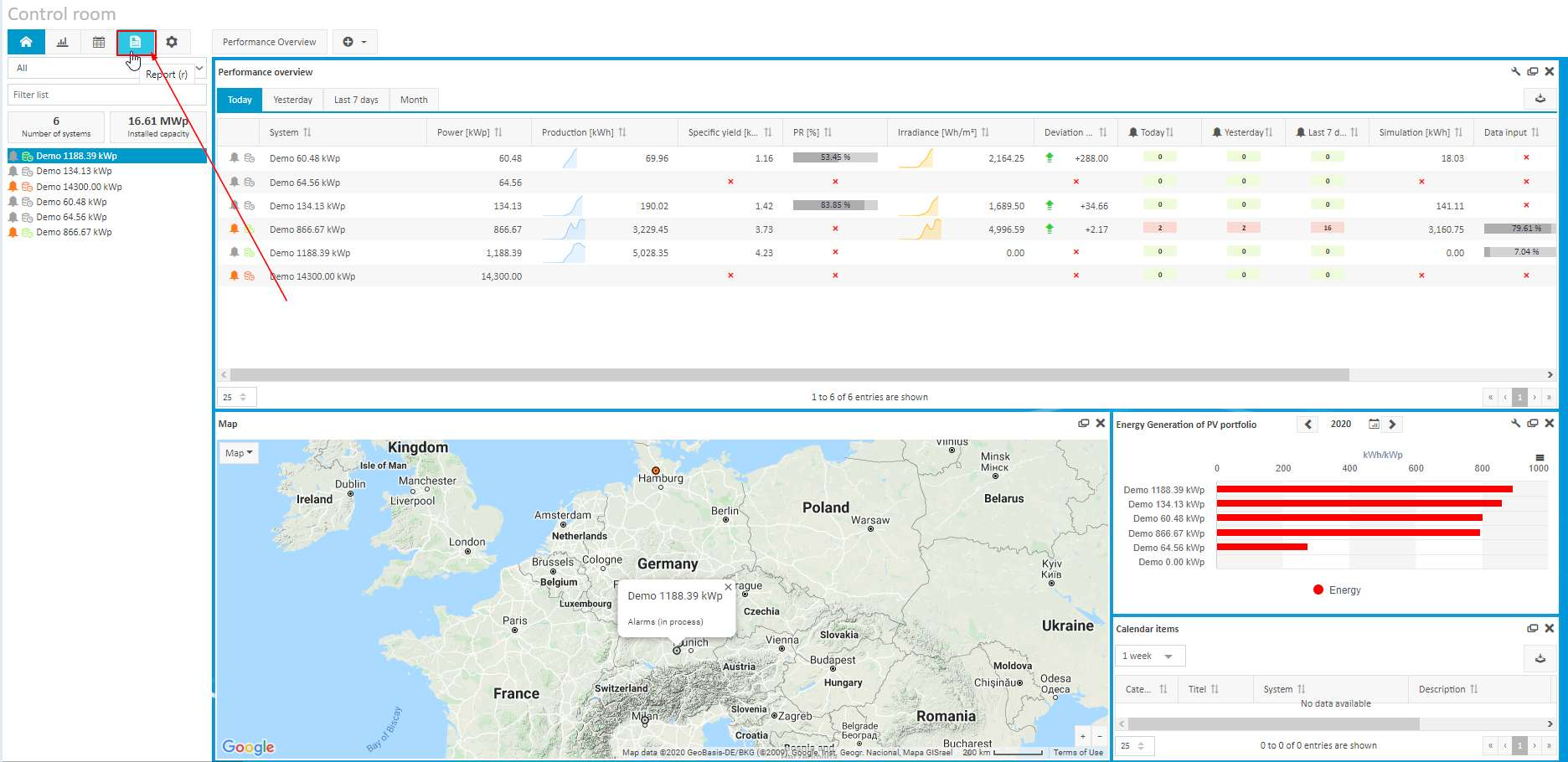Screen dimensions: 1568x762
Task: Switch to the Last 7 days tab
Action: point(356,100)
